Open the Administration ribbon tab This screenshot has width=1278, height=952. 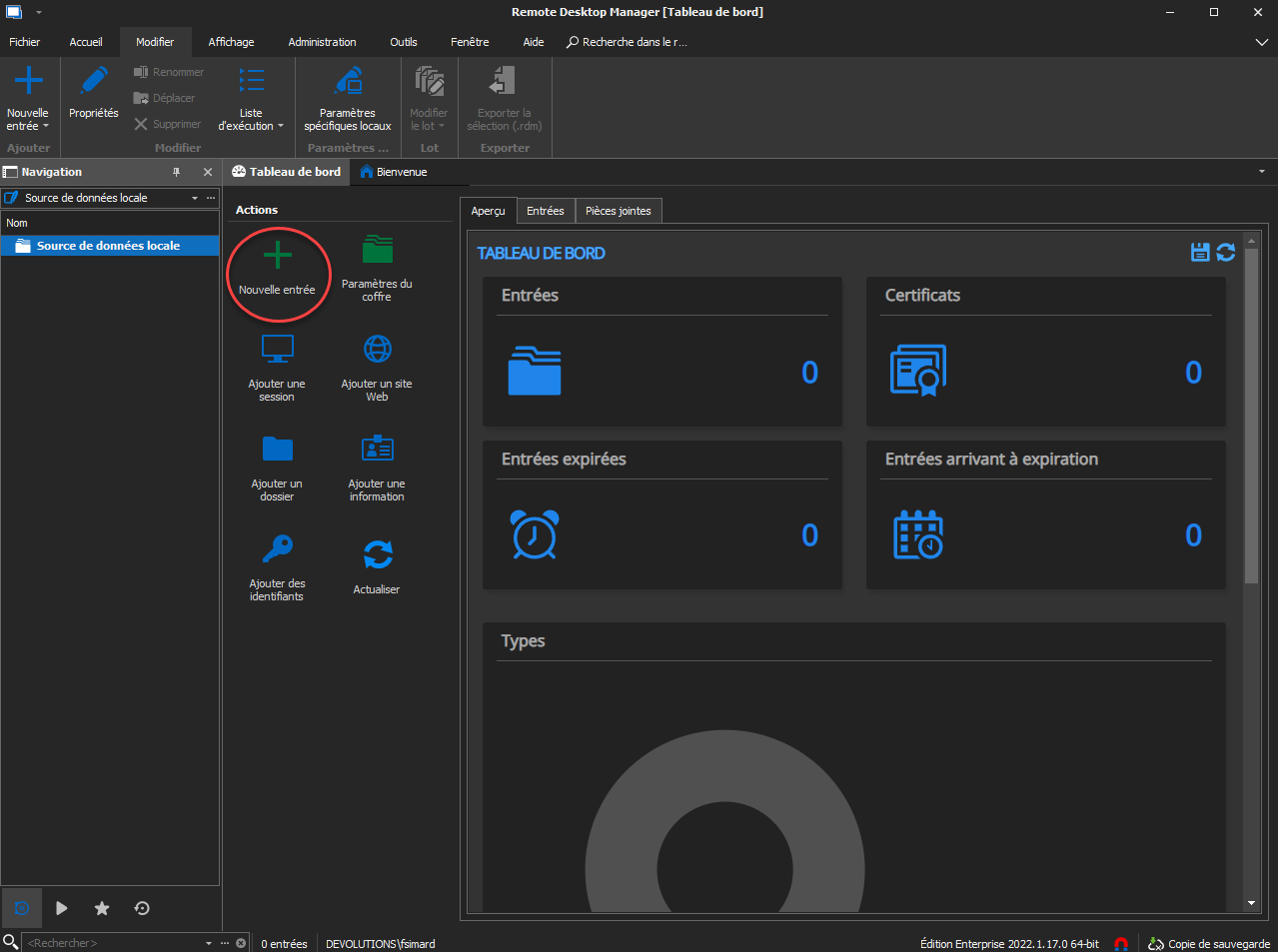coord(322,42)
